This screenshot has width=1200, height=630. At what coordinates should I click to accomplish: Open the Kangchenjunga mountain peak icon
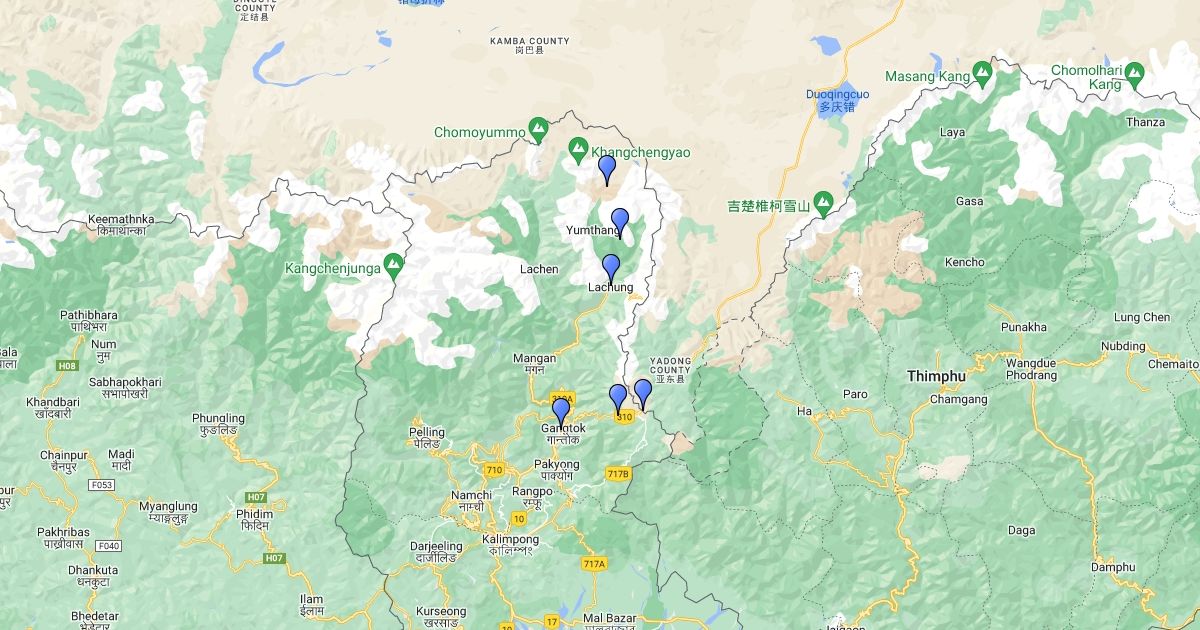[x=394, y=264]
